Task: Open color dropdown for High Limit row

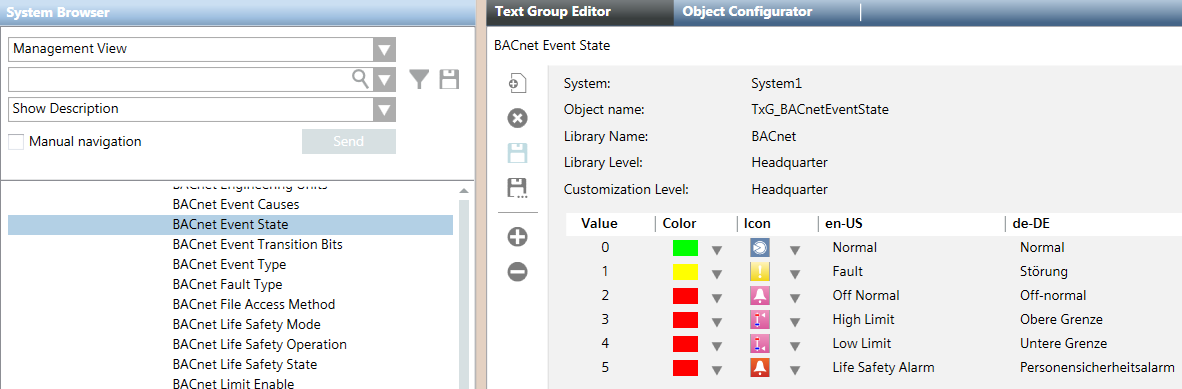Action: point(718,322)
